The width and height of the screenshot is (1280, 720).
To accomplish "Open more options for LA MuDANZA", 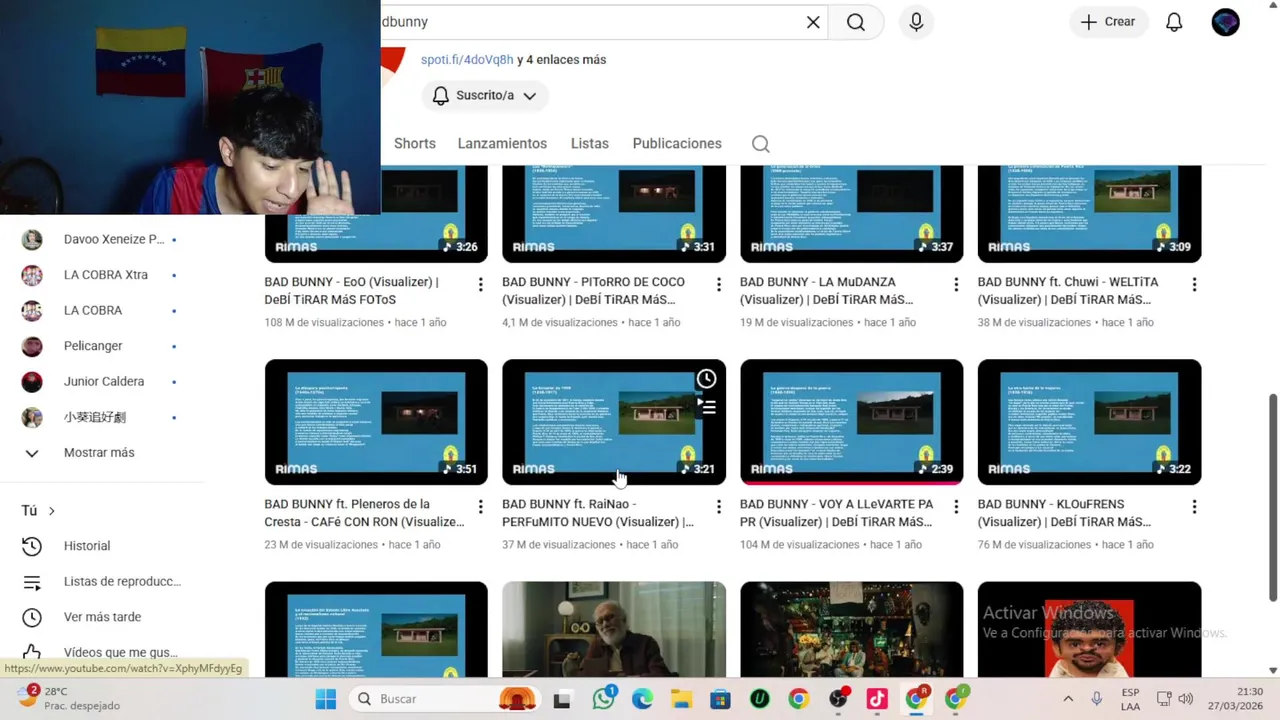I will click(x=956, y=285).
